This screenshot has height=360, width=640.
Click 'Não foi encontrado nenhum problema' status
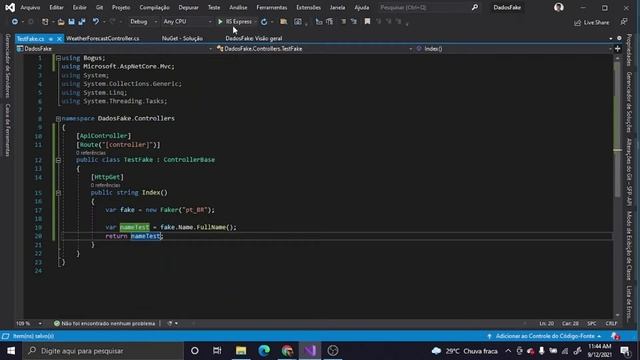[108, 323]
